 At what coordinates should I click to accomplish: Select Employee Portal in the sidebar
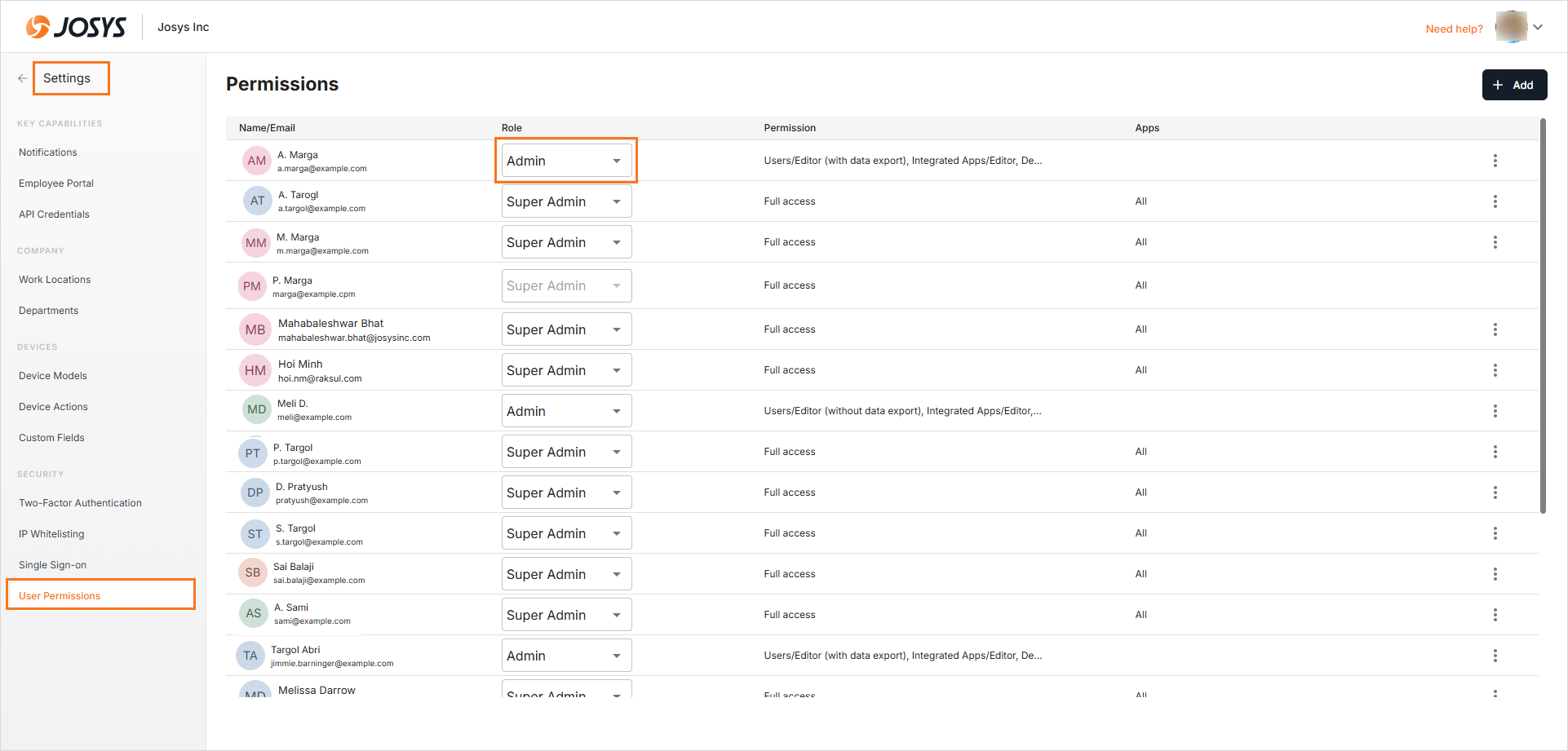(x=56, y=183)
